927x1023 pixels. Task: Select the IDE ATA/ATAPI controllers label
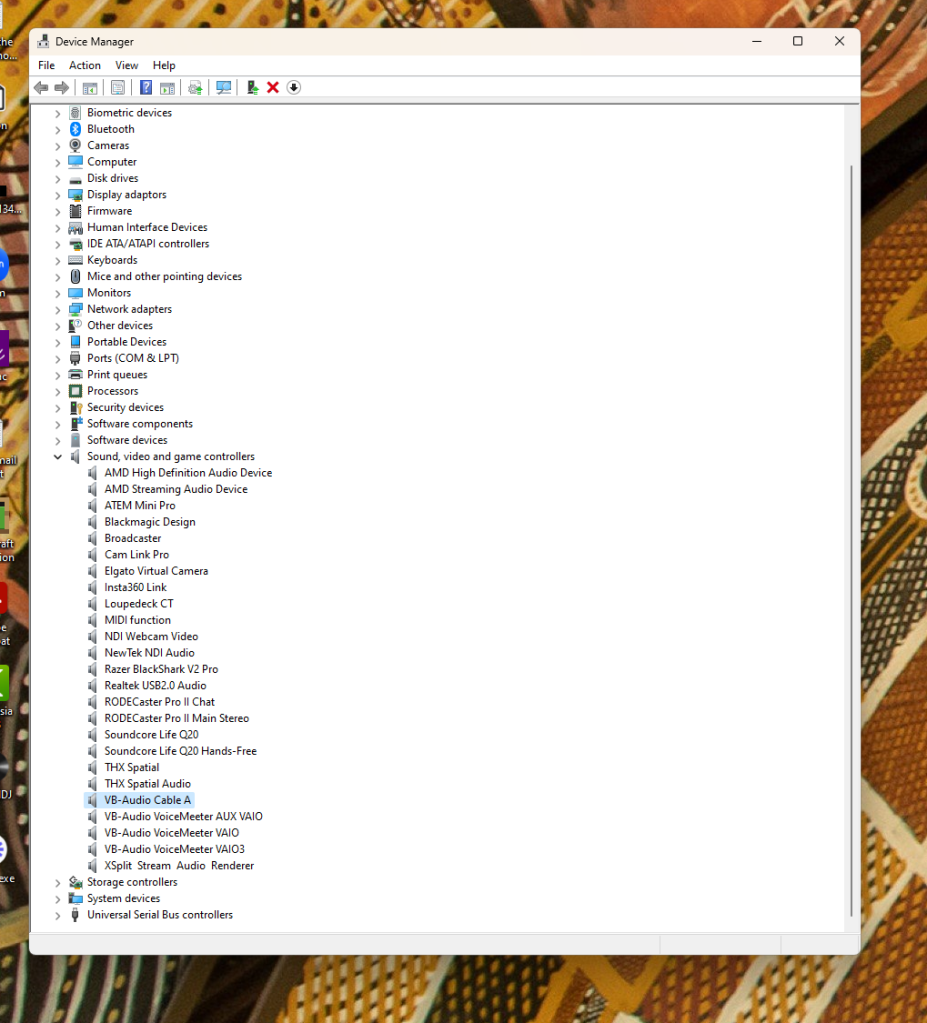148,243
